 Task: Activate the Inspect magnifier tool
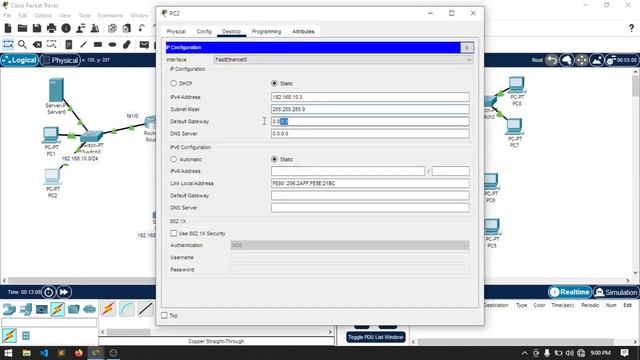[22, 44]
